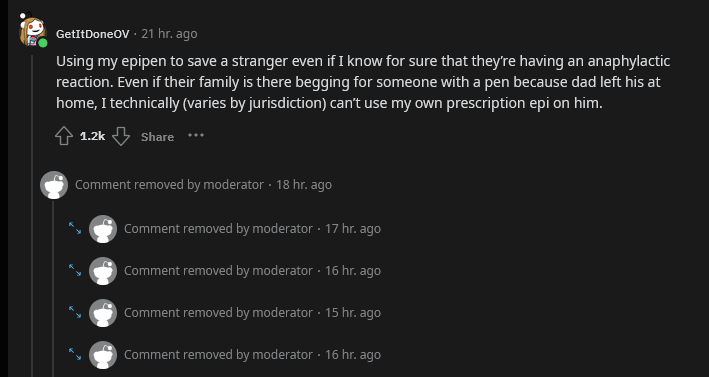Expand the removed comment from 15 hr. ago
Image resolution: width=709 pixels, height=377 pixels.
click(75, 312)
